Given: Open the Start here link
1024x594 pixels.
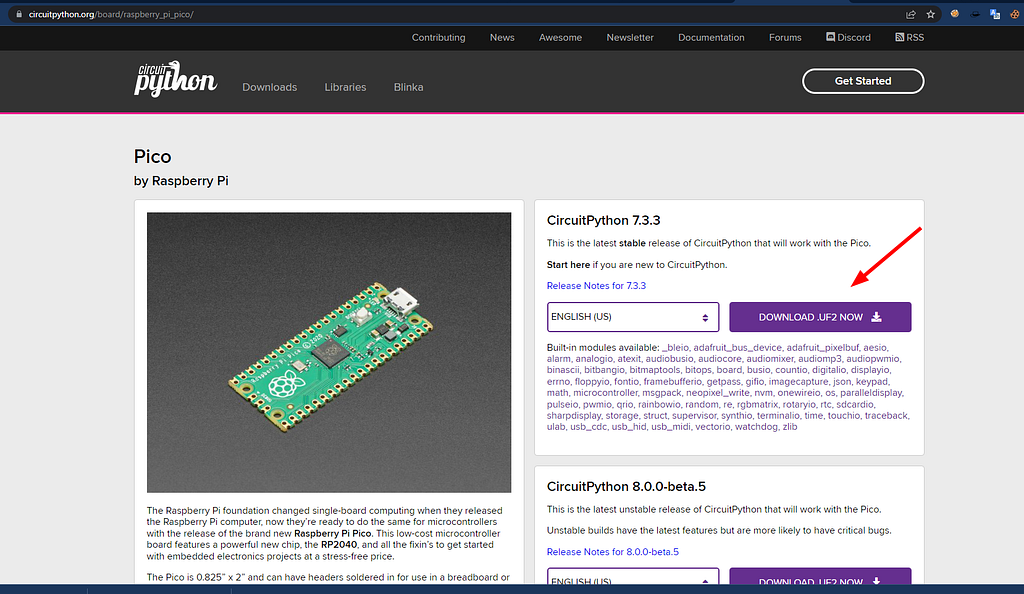Looking at the screenshot, I should (x=568, y=264).
